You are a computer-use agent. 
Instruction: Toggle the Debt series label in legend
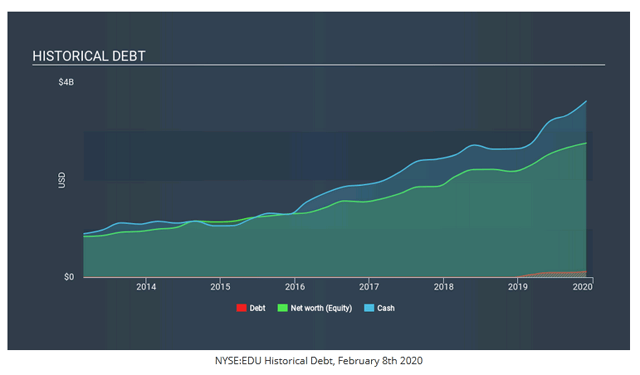[x=257, y=308]
